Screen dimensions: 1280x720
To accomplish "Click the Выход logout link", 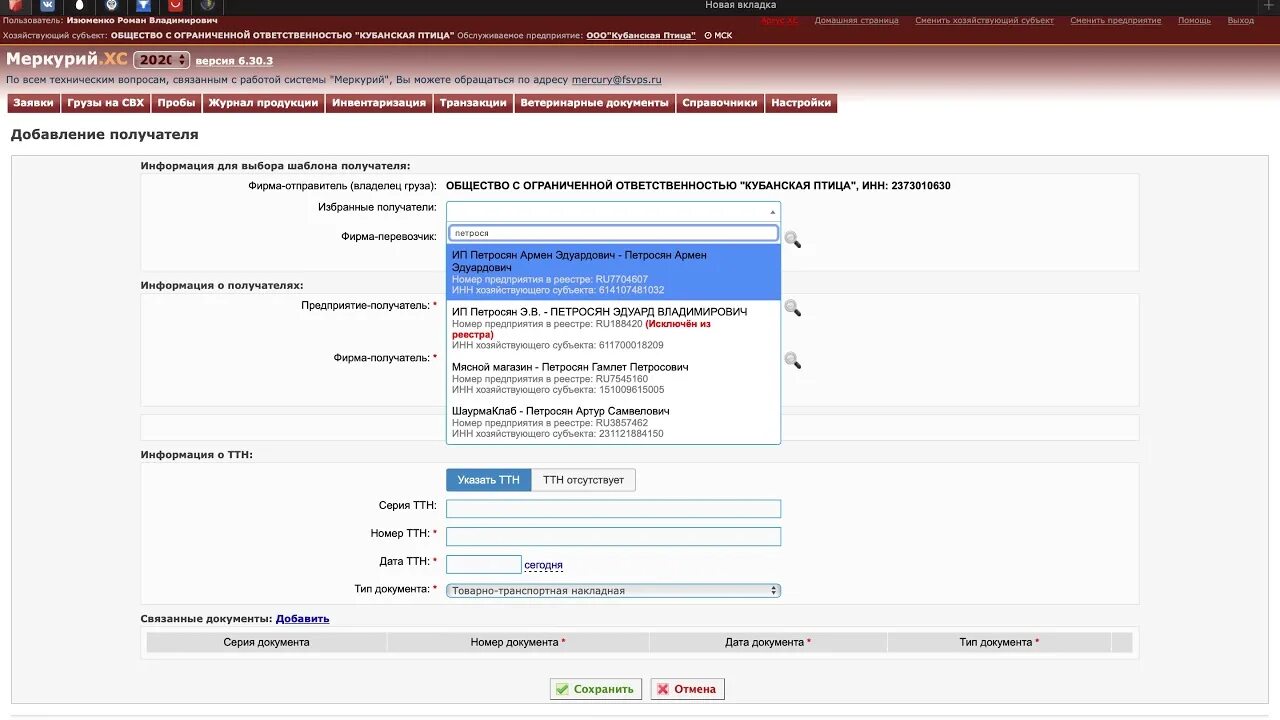I will coord(1240,21).
